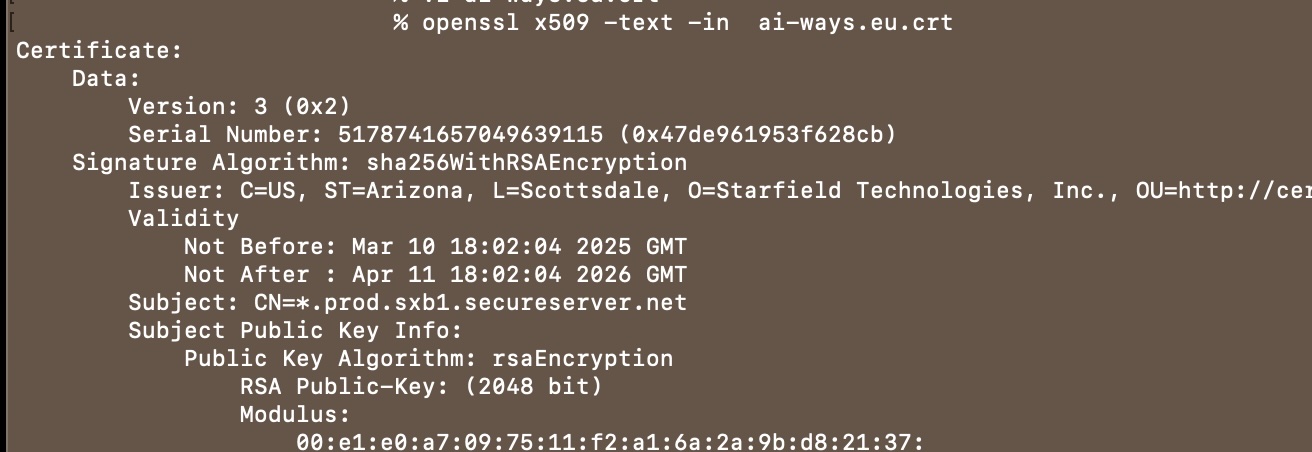Click the Certificate: header line
The width and height of the screenshot is (1312, 452).
pos(99,50)
